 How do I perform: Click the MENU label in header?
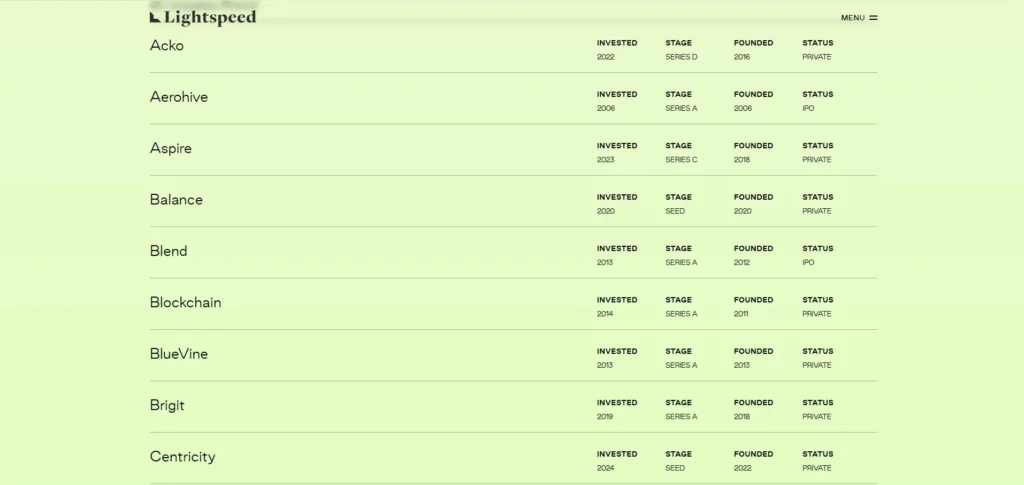(852, 18)
